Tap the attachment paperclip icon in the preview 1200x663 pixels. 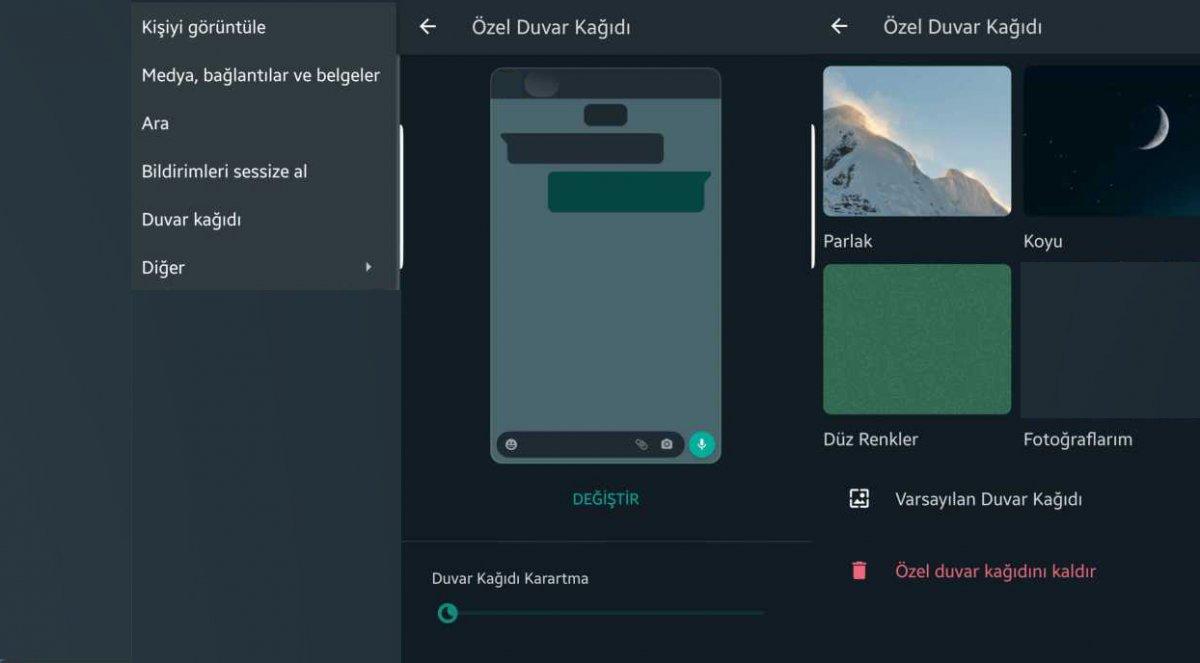point(641,444)
